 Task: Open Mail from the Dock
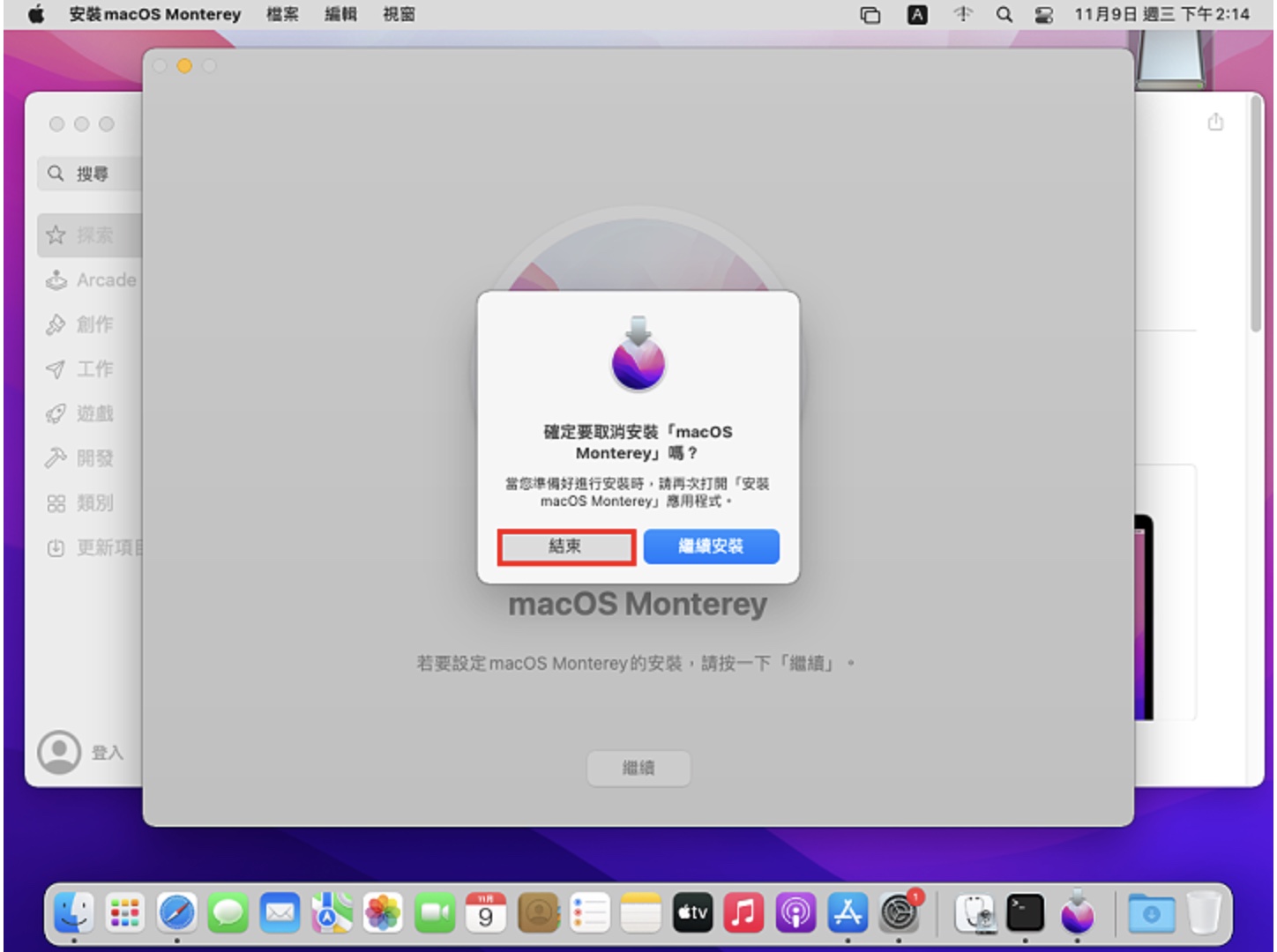pos(280,912)
